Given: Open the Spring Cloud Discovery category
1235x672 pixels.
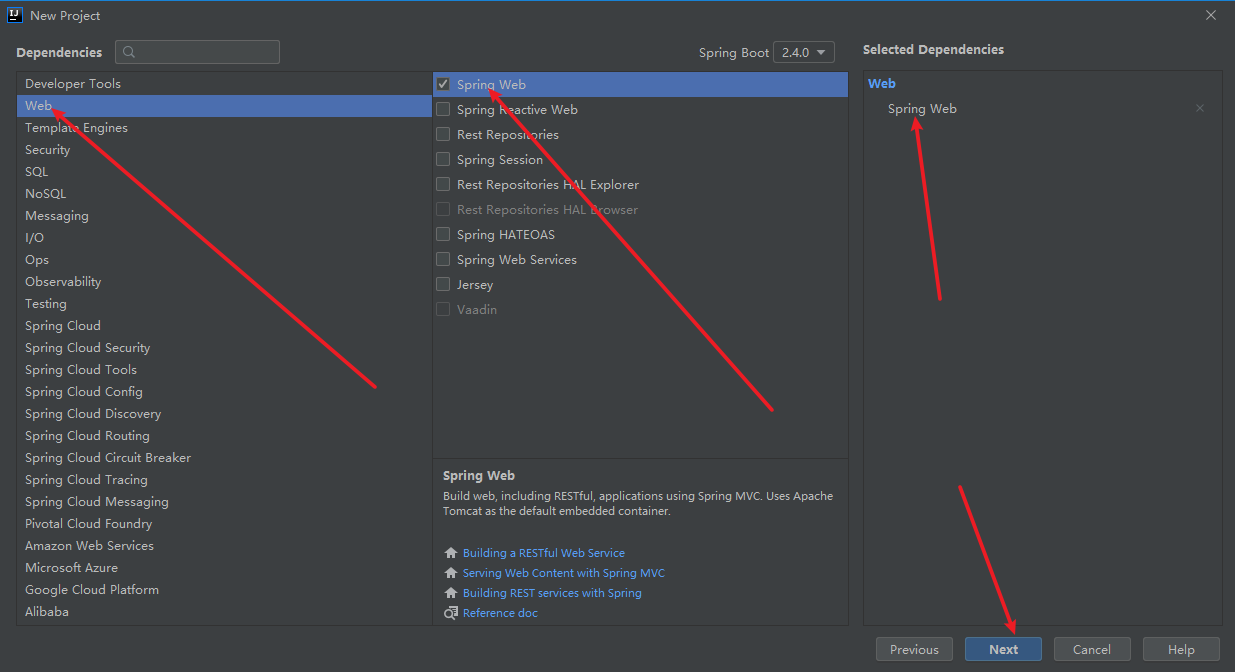Looking at the screenshot, I should [93, 414].
